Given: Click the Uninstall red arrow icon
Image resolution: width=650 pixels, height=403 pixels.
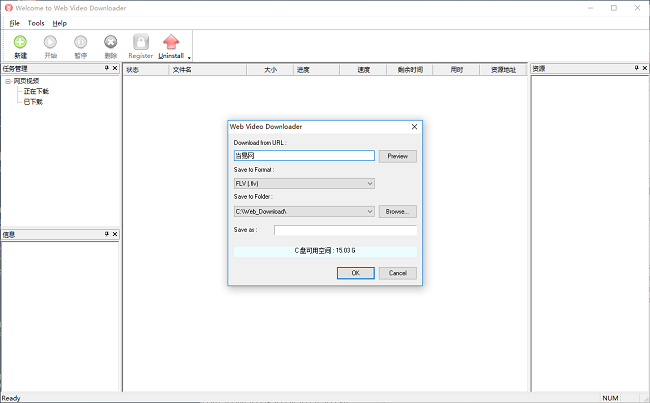Looking at the screenshot, I should click(x=171, y=42).
